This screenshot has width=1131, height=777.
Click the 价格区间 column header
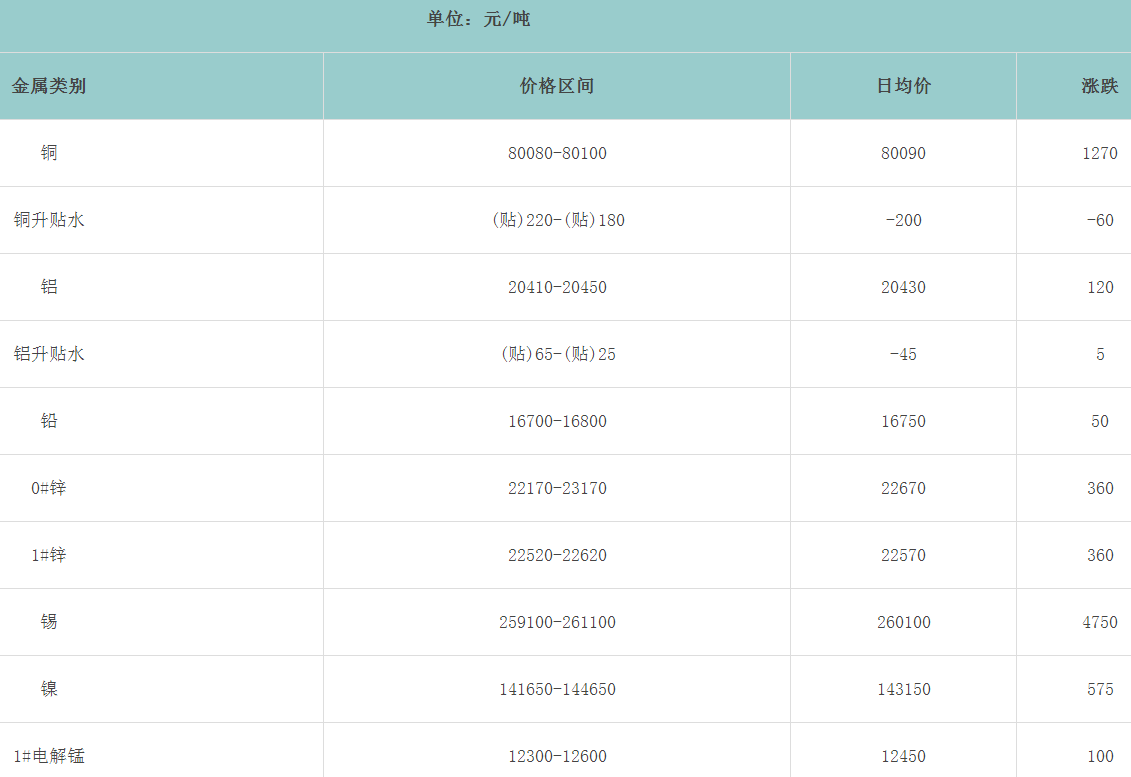[557, 86]
